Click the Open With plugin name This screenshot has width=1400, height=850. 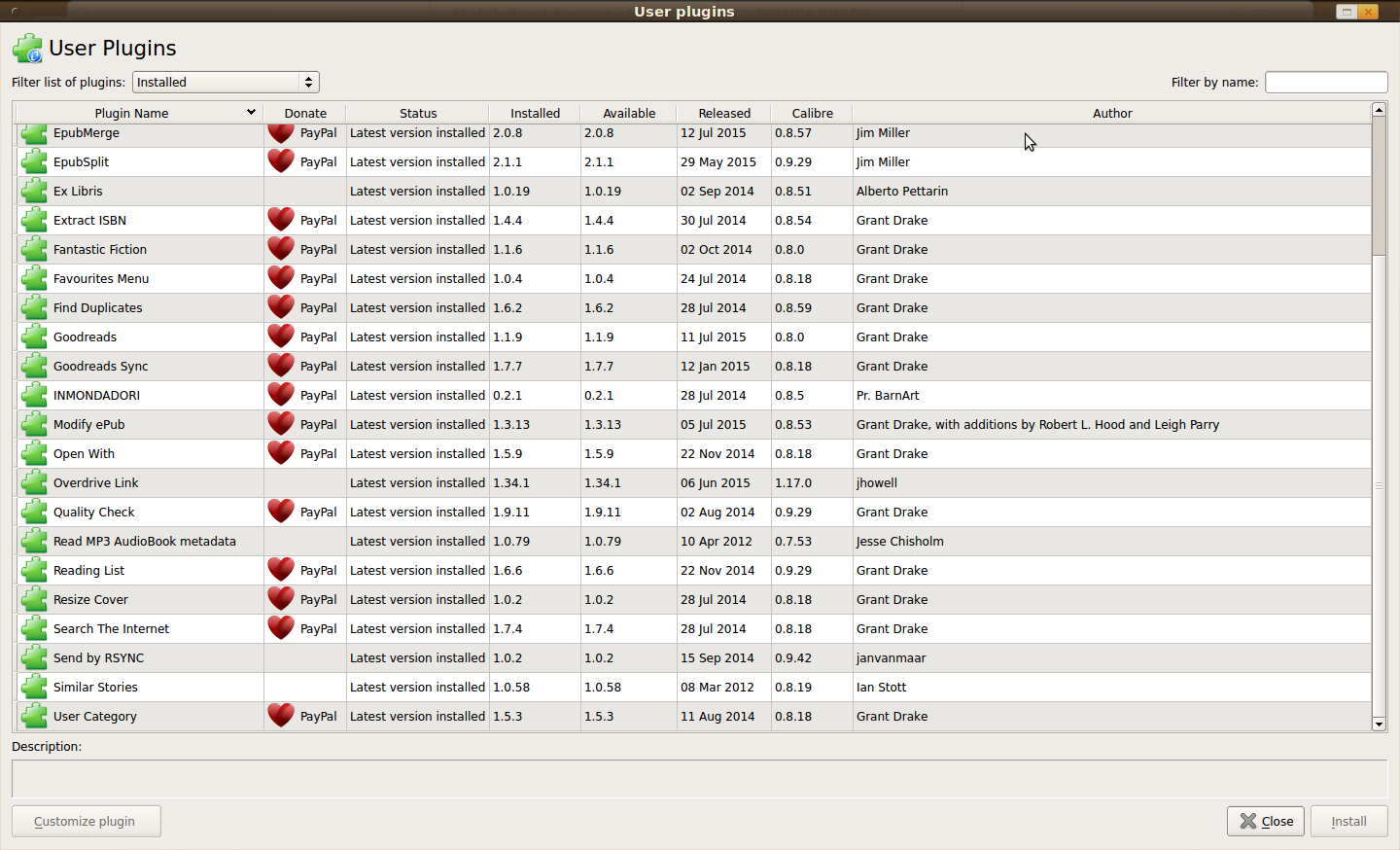pos(84,453)
